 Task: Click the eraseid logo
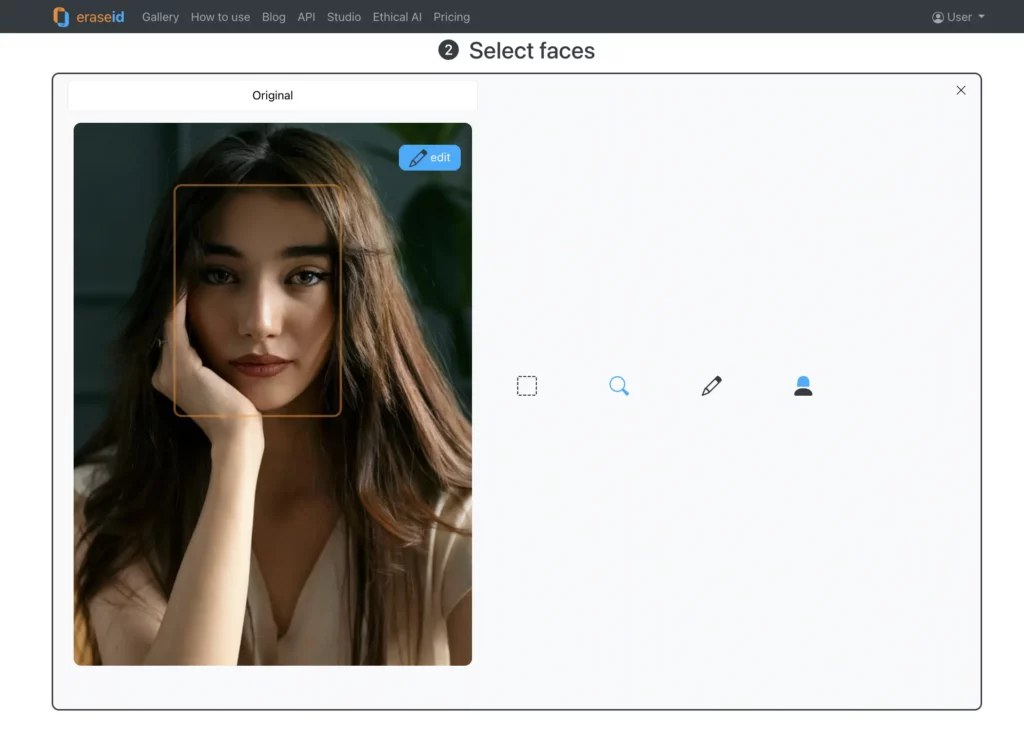88,16
